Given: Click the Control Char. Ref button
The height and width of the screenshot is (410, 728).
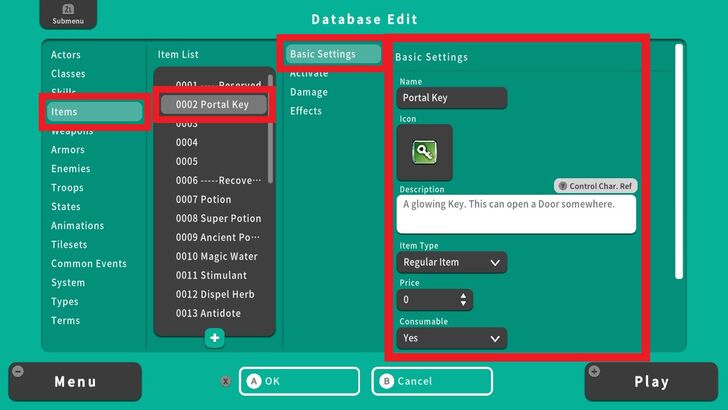Looking at the screenshot, I should 596,186.
